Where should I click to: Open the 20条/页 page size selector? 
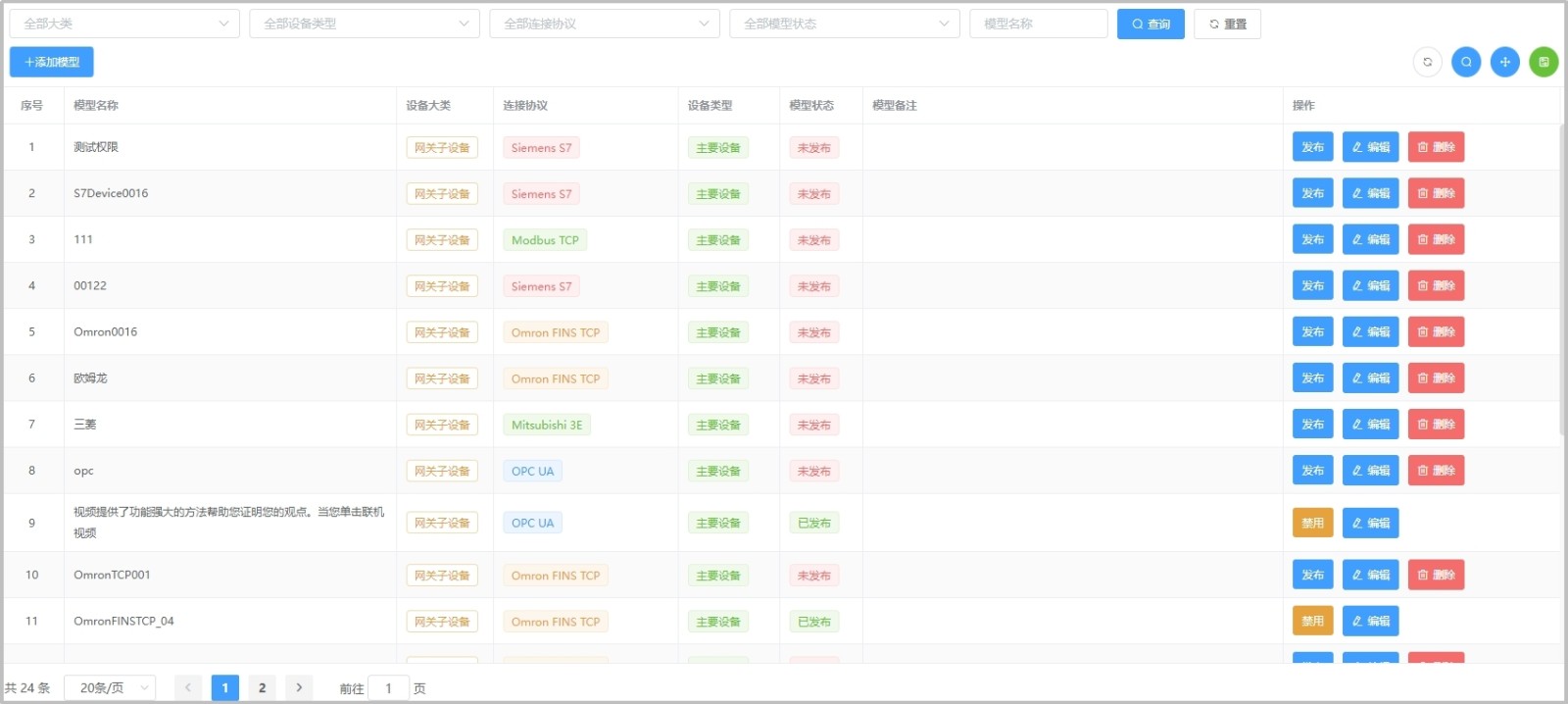point(110,687)
